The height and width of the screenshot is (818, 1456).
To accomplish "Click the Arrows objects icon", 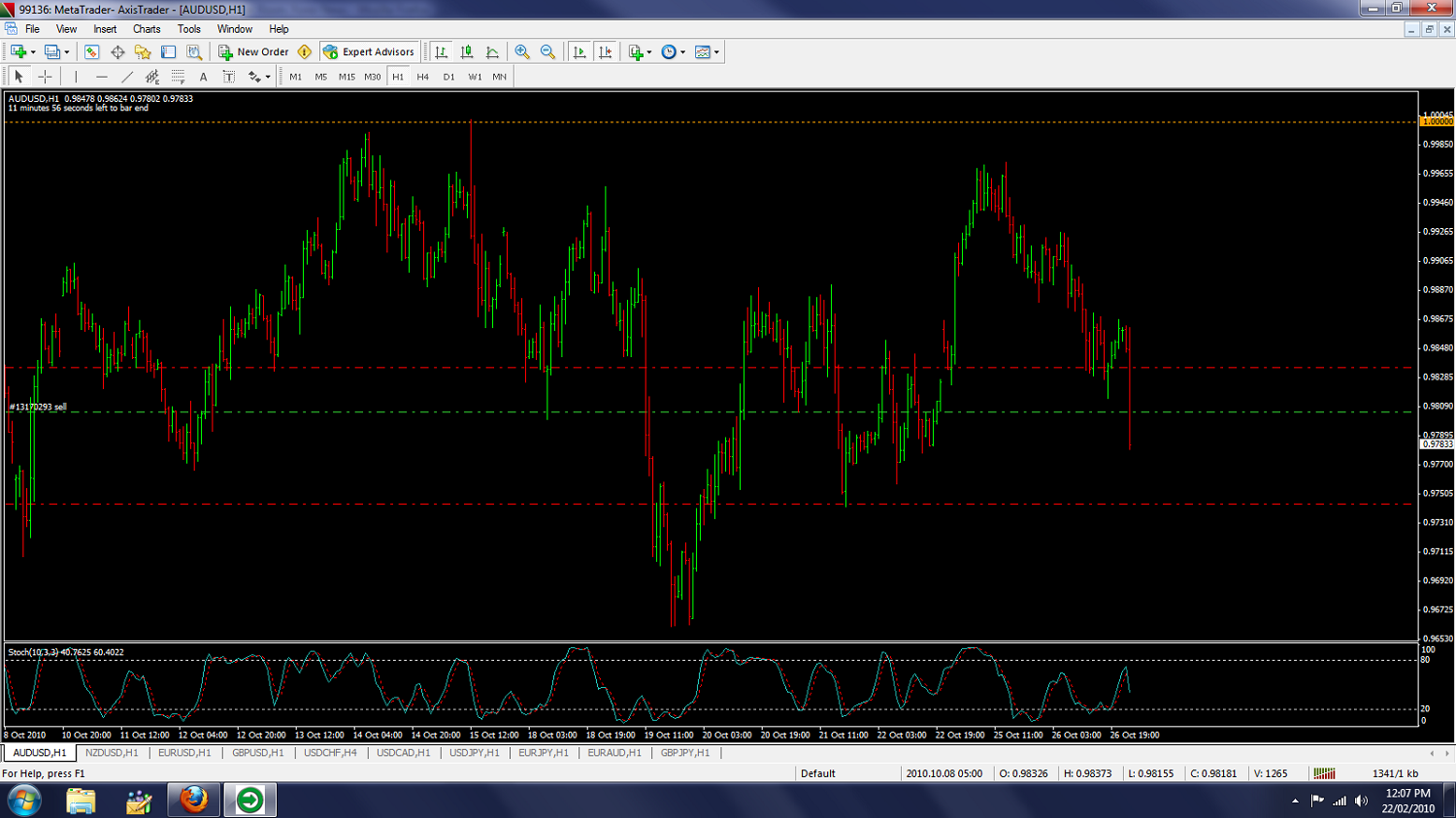I will (x=254, y=77).
